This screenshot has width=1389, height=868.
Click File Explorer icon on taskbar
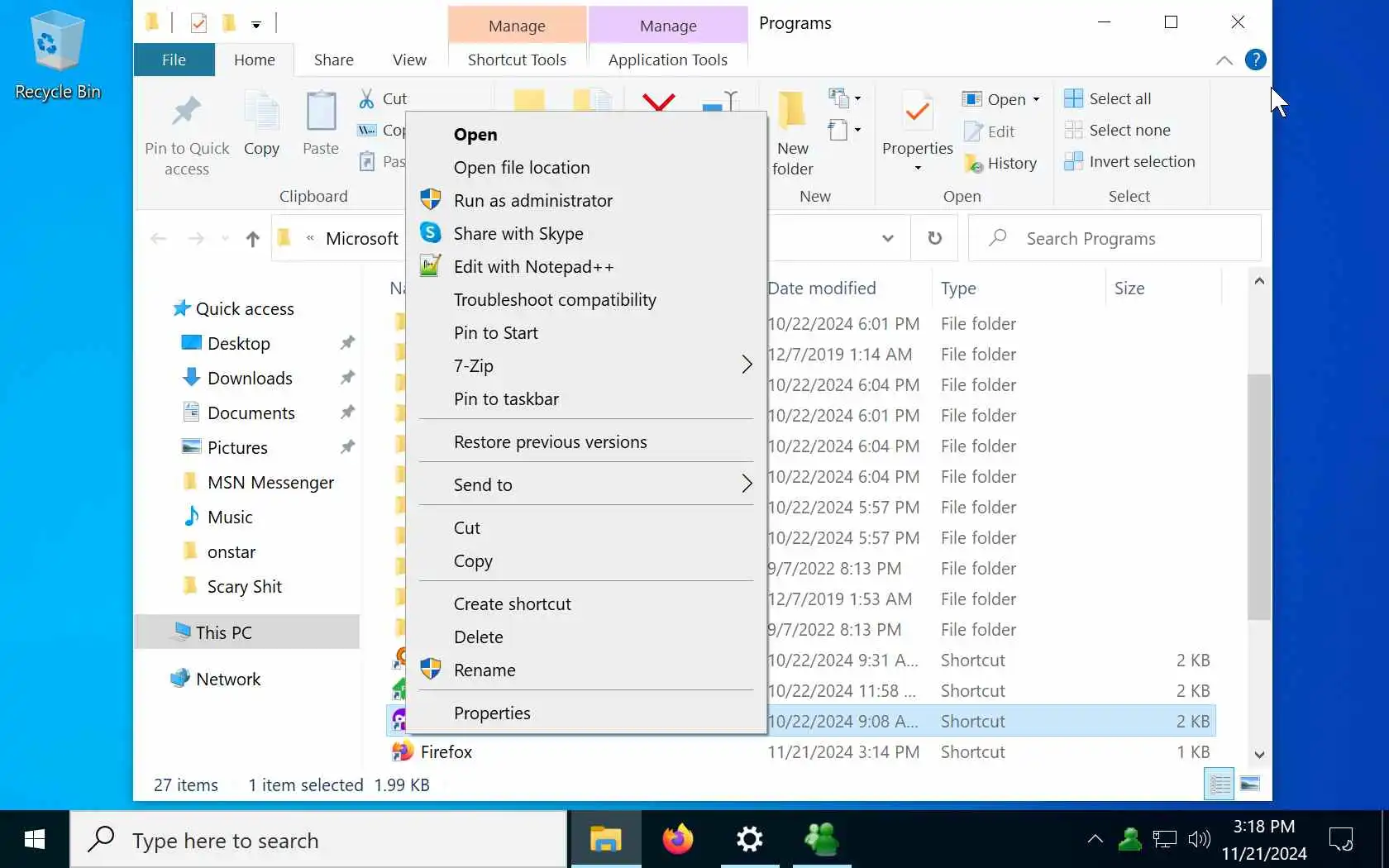click(x=606, y=839)
